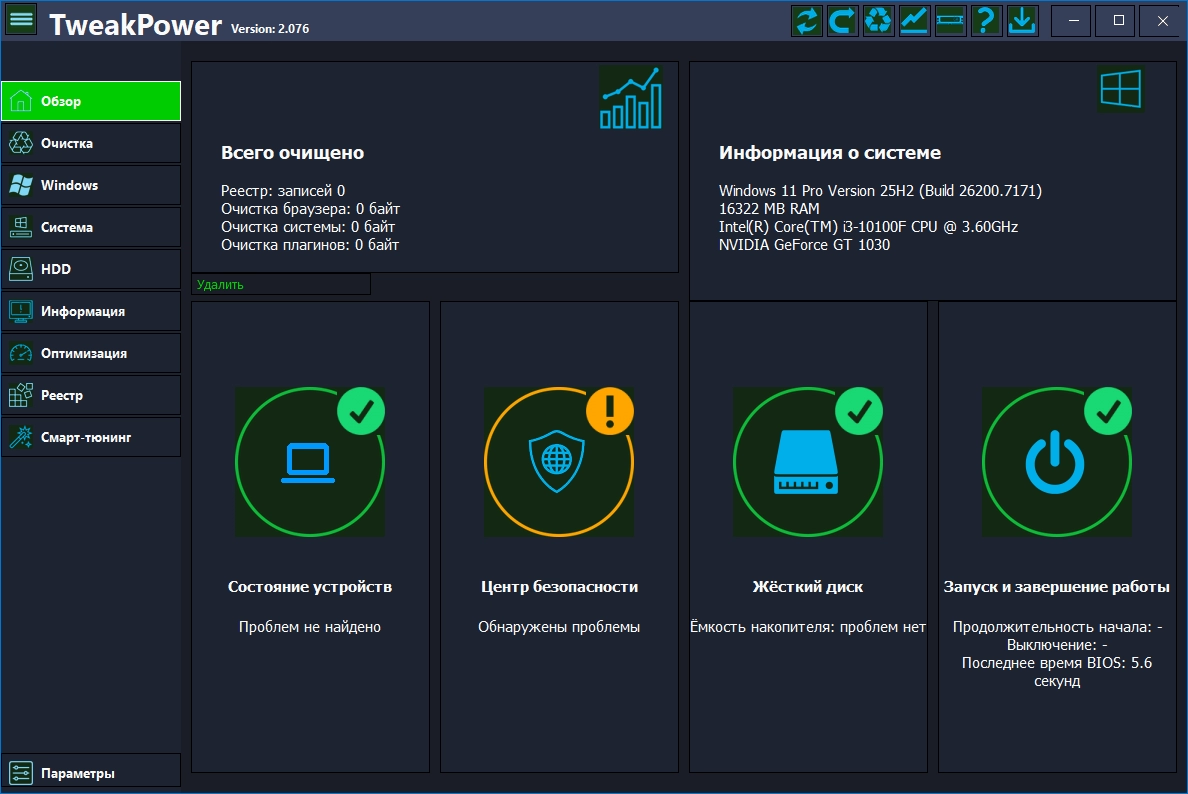Open the Оптимизация section
The width and height of the screenshot is (1188, 794).
tap(91, 353)
